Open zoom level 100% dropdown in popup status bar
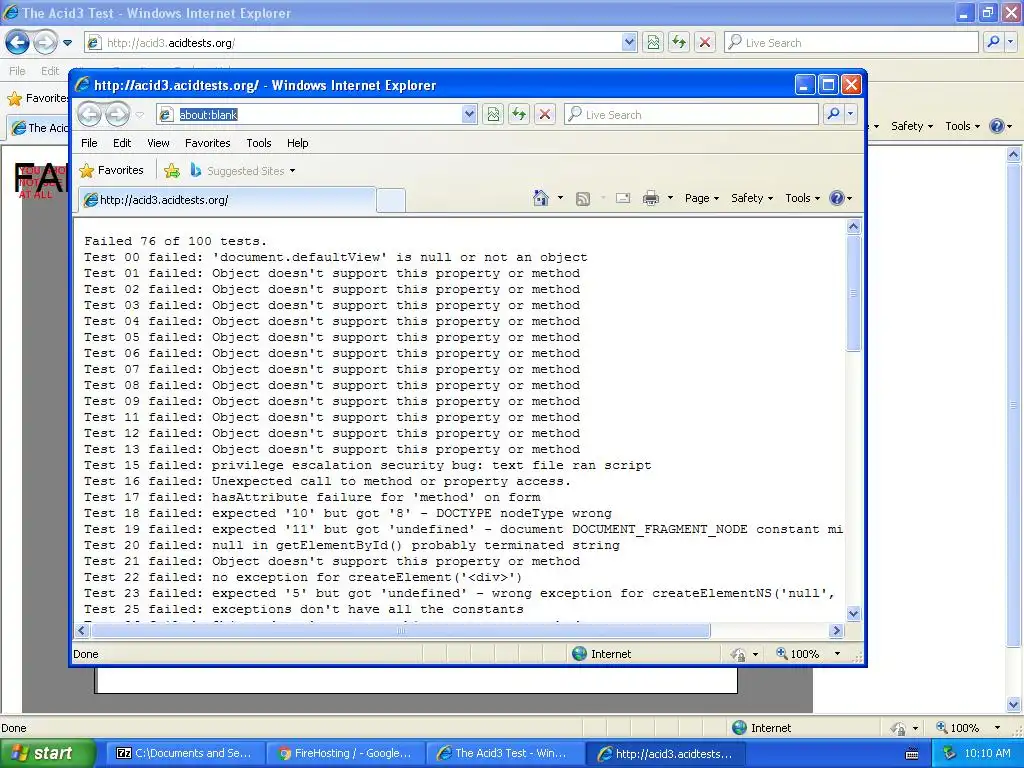Screen dimensions: 1024x768 pos(837,654)
